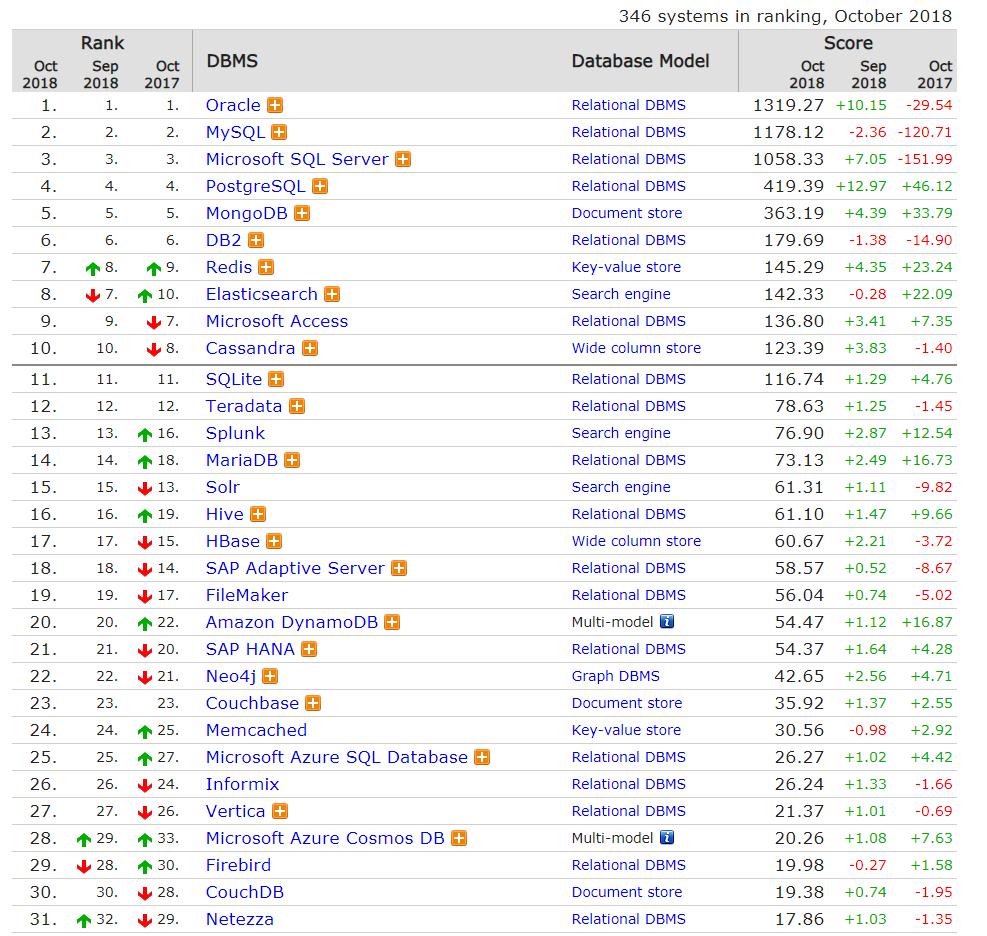Click the plus icon next to HBase
This screenshot has width=987, height=936.
tap(274, 541)
